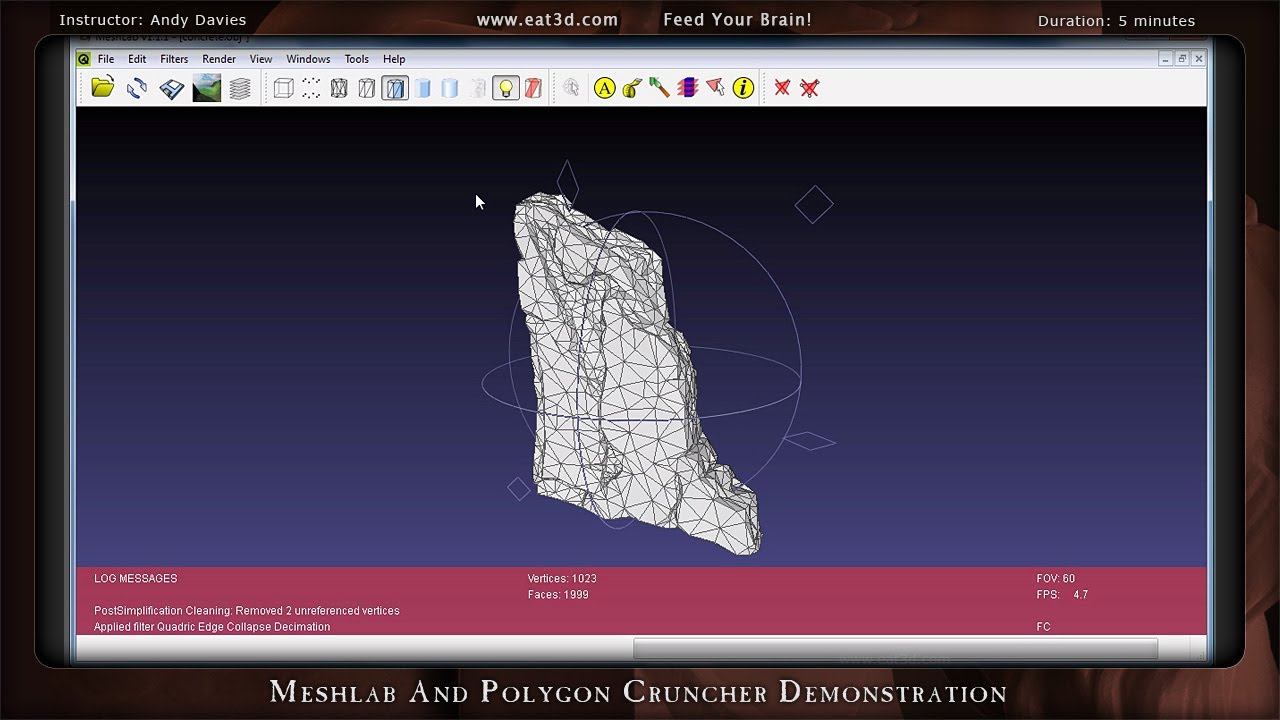Switch to Bounding Box render mode
This screenshot has width=1280, height=720.
pyautogui.click(x=283, y=88)
